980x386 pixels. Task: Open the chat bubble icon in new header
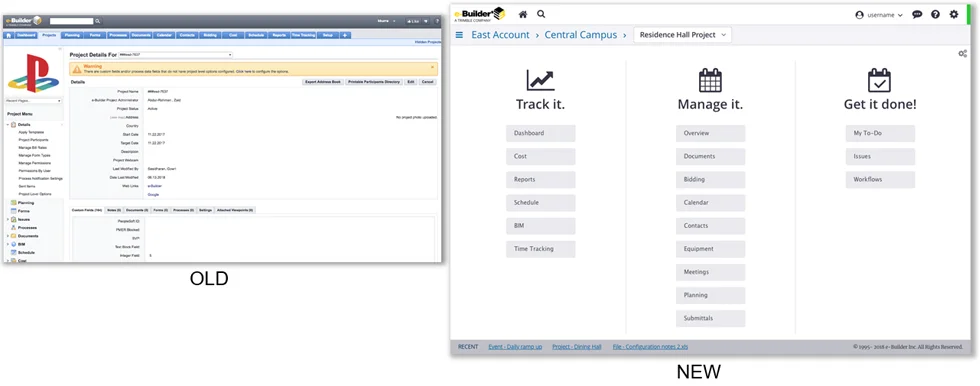tap(917, 14)
